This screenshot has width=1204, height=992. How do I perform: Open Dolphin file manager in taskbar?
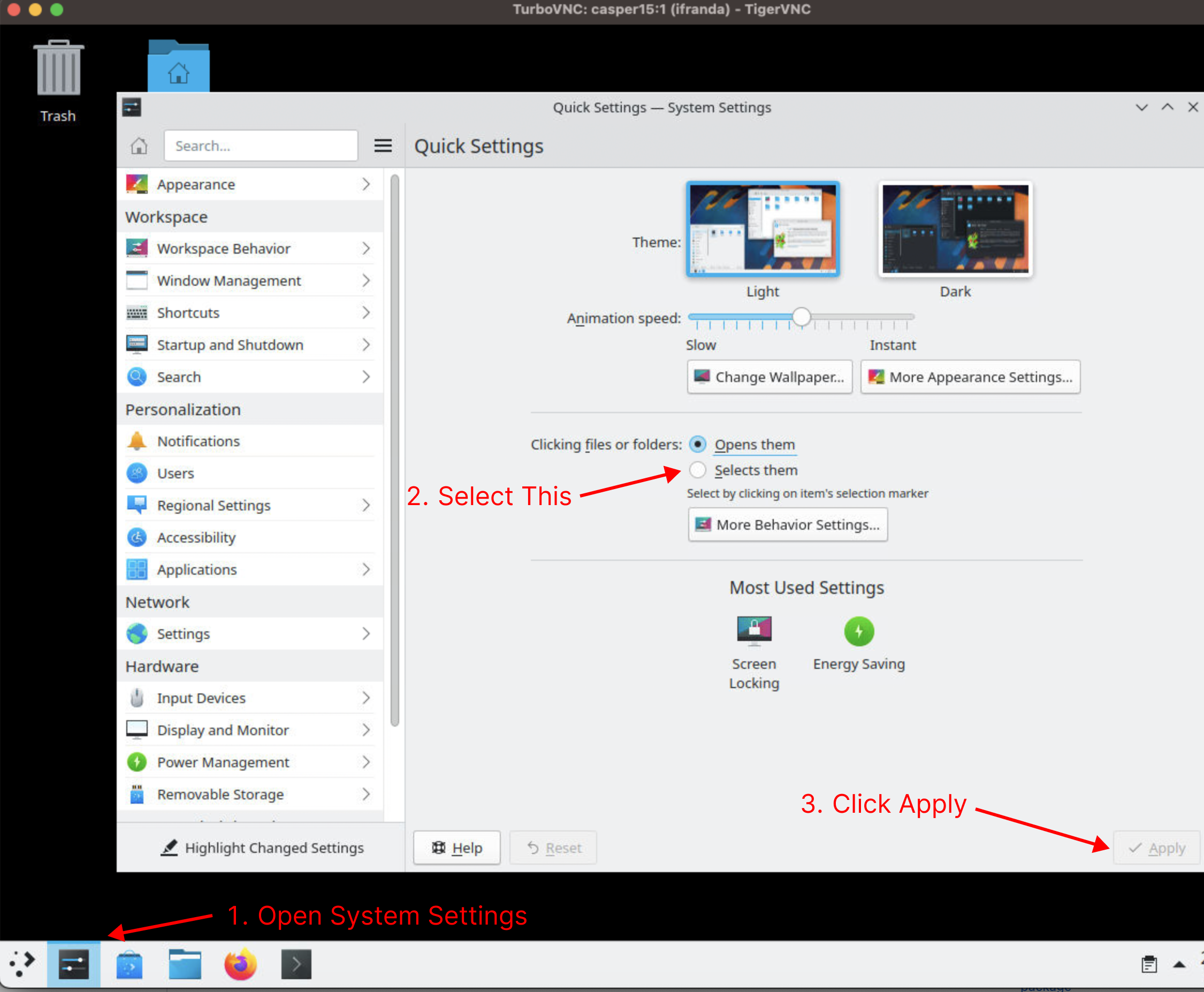(x=185, y=965)
